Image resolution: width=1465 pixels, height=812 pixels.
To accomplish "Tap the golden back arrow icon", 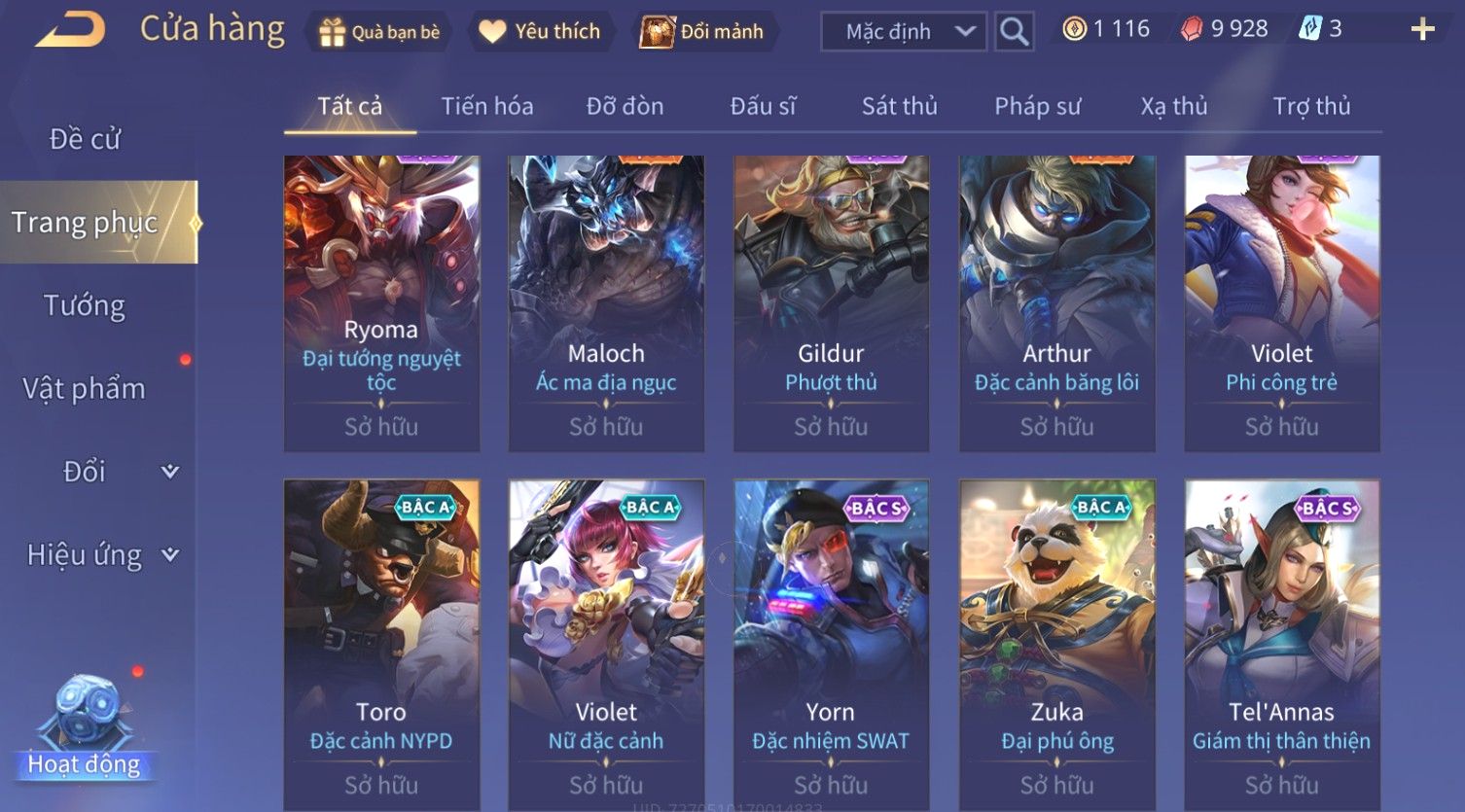I will pos(70,30).
